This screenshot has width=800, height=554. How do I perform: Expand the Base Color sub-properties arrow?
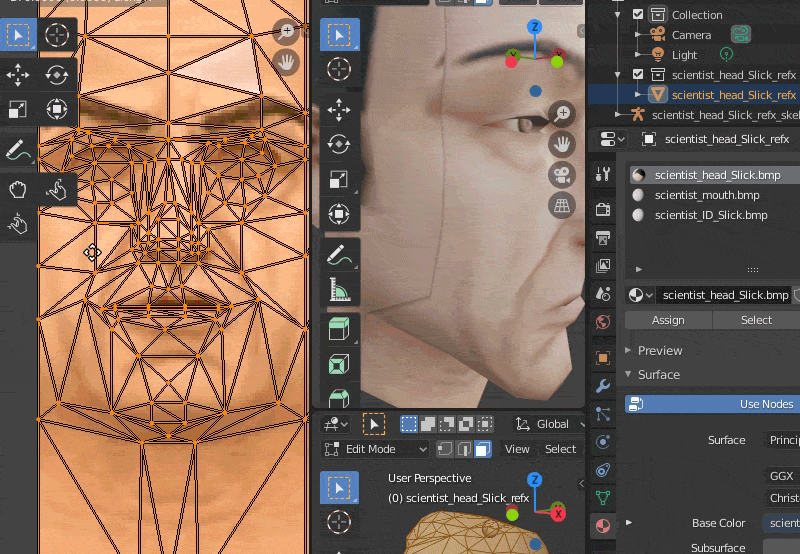629,522
